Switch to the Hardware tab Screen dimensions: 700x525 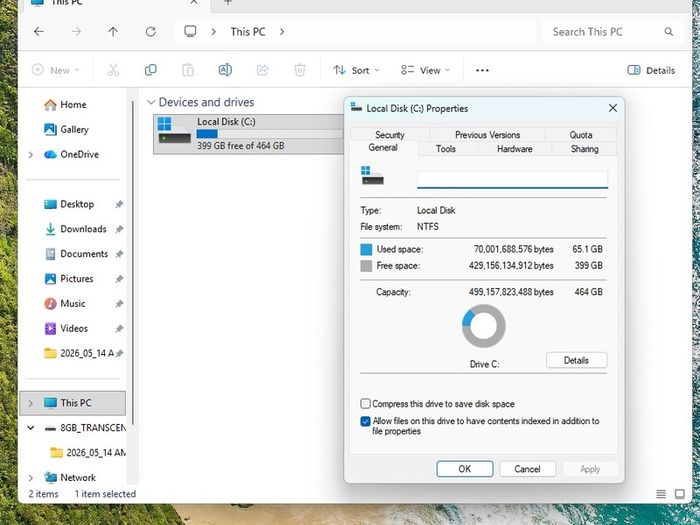pos(515,149)
